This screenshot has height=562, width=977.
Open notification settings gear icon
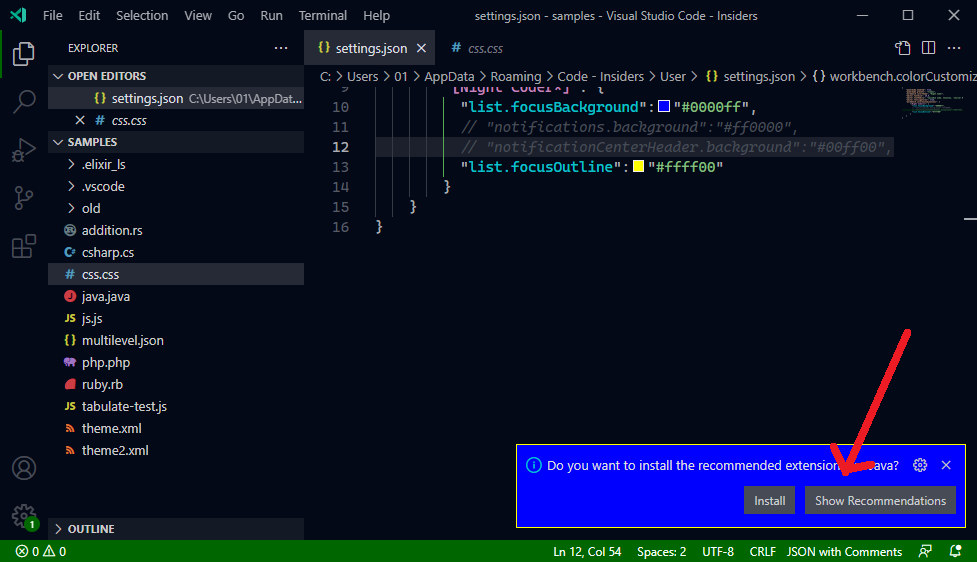pos(920,465)
